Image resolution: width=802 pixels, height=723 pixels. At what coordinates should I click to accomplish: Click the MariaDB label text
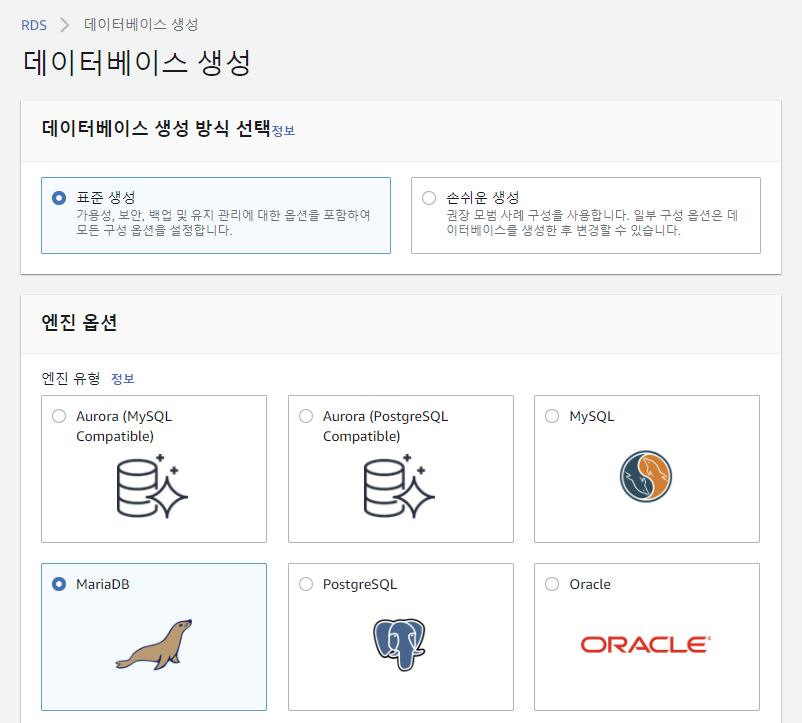103,584
